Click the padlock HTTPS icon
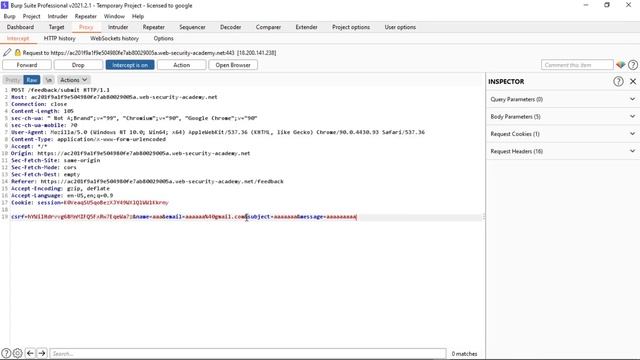The width and height of the screenshot is (640, 360). point(18,52)
